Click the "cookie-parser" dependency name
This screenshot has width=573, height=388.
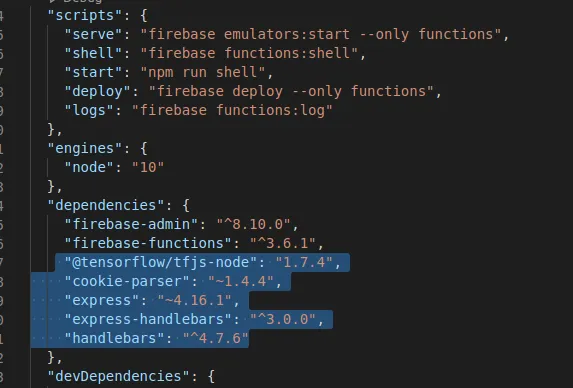point(126,281)
